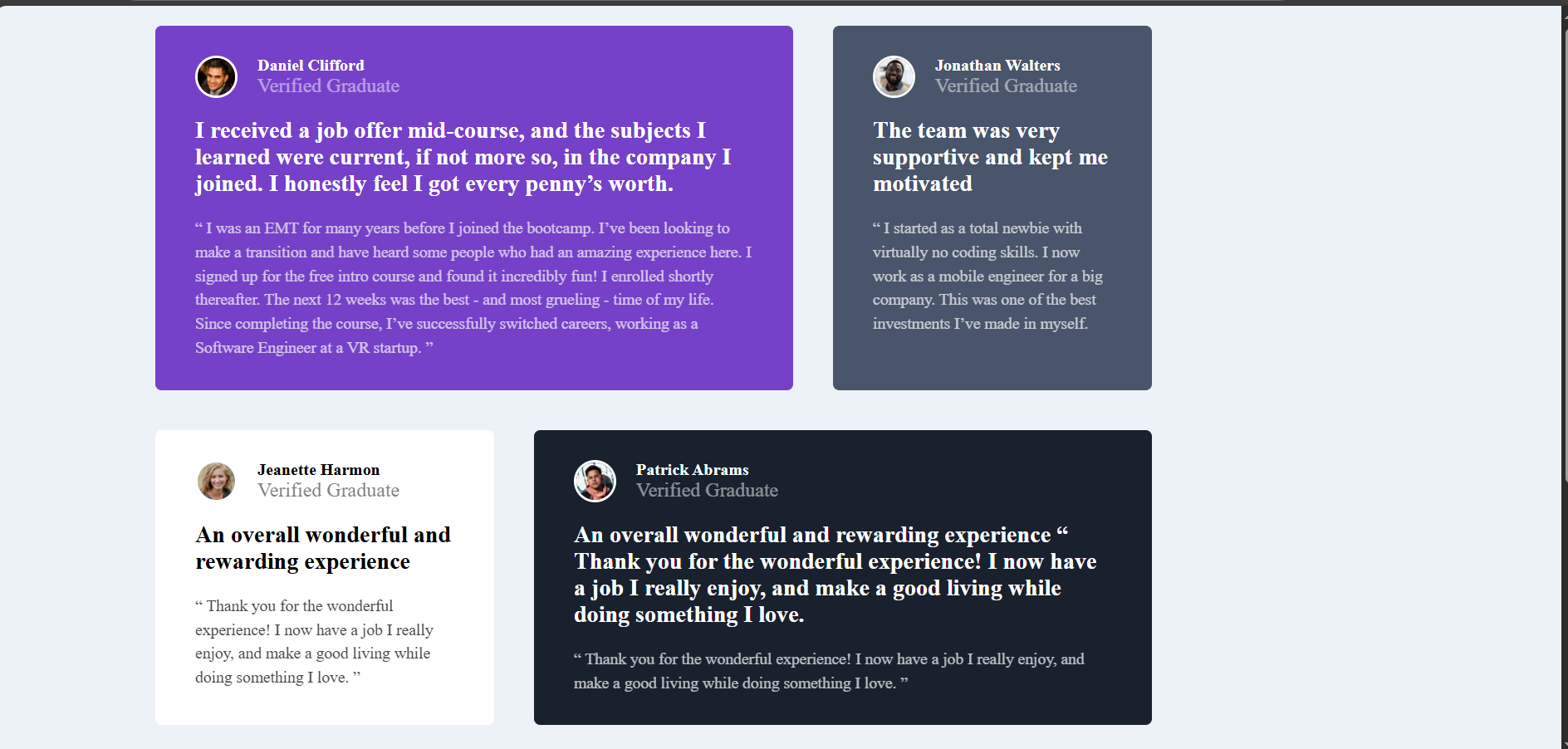Select the name Patrick Abrams
1568x749 pixels.
coord(693,470)
